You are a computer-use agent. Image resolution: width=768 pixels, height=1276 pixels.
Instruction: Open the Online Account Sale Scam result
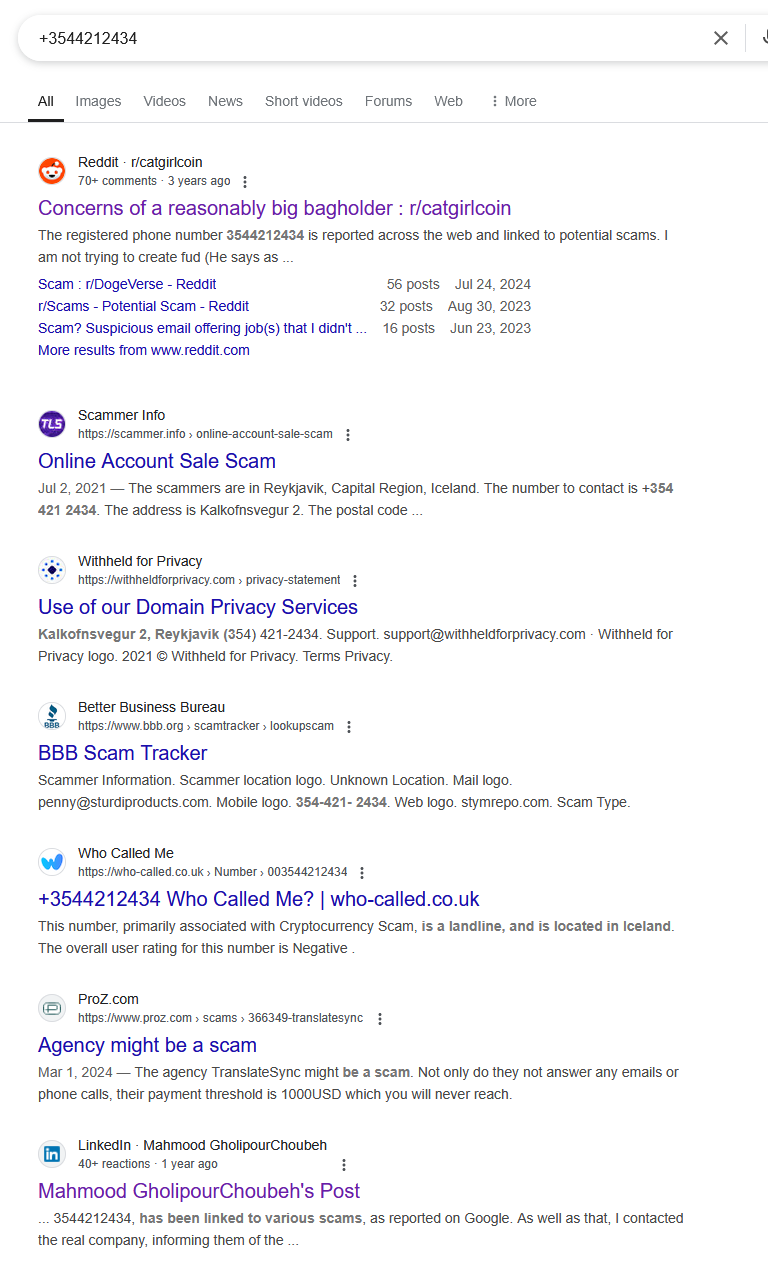[x=157, y=461]
